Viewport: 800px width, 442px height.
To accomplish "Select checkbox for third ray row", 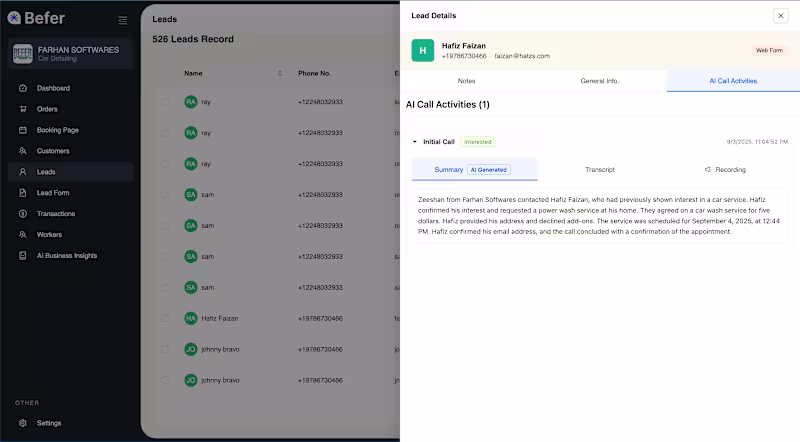I will (x=165, y=164).
